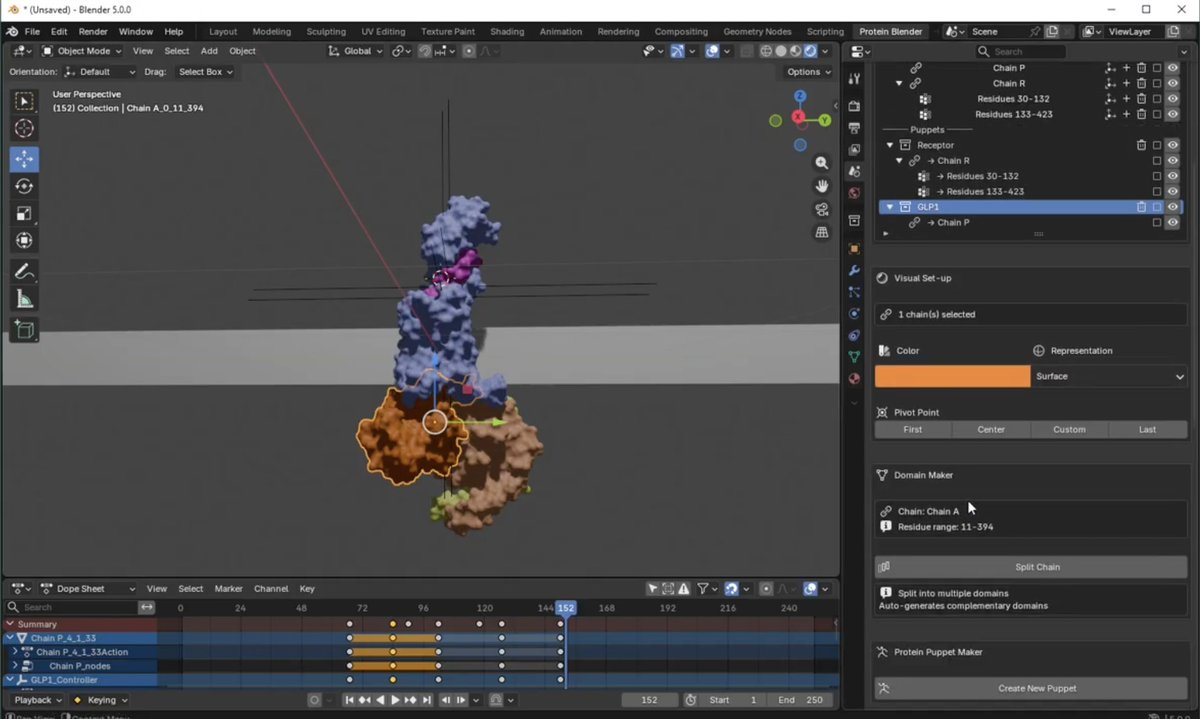Click the End frame field

click(801, 700)
